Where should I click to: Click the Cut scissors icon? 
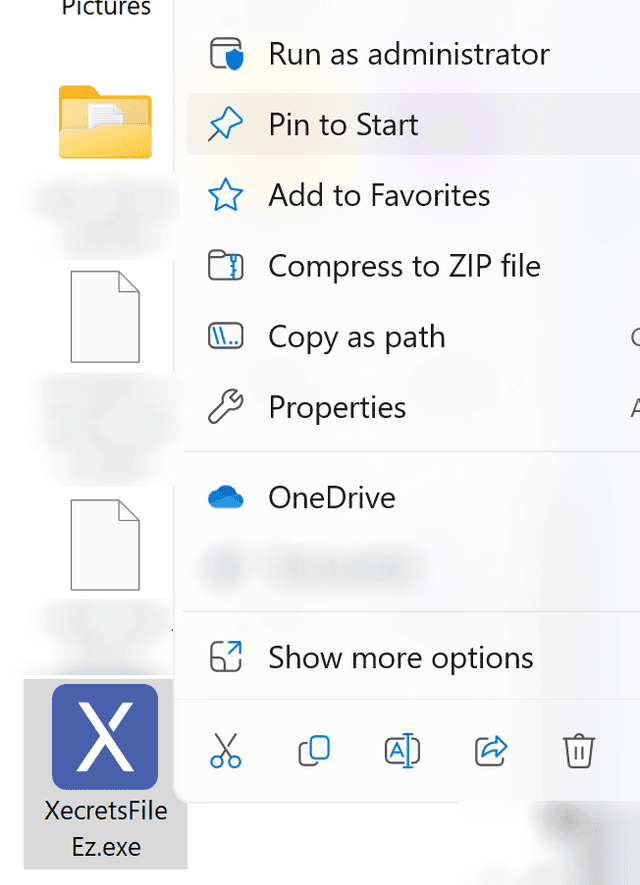coord(224,752)
